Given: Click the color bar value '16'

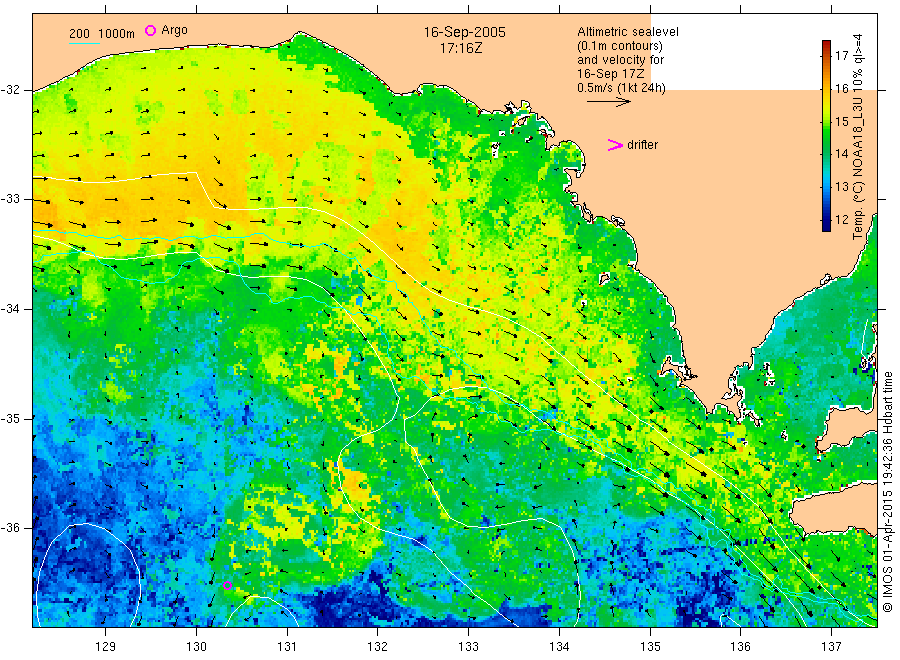Looking at the screenshot, I should point(841,88).
